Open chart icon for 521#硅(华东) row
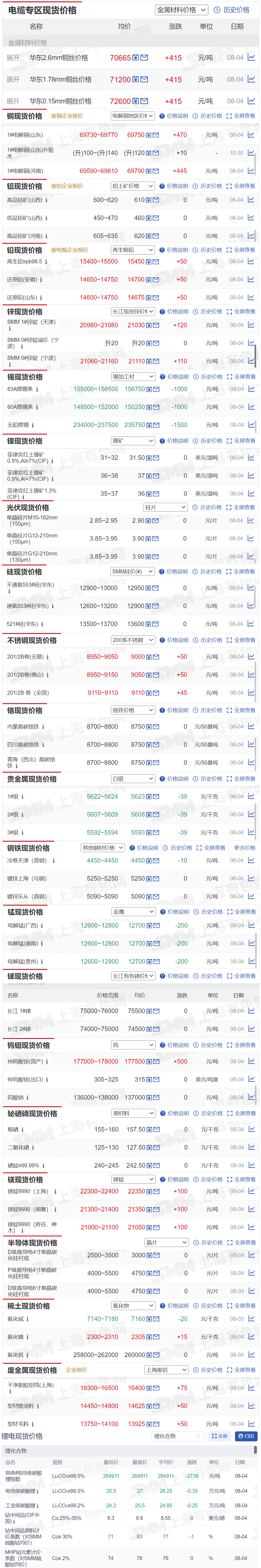Screen dimensions: 261x1568 point(251,624)
